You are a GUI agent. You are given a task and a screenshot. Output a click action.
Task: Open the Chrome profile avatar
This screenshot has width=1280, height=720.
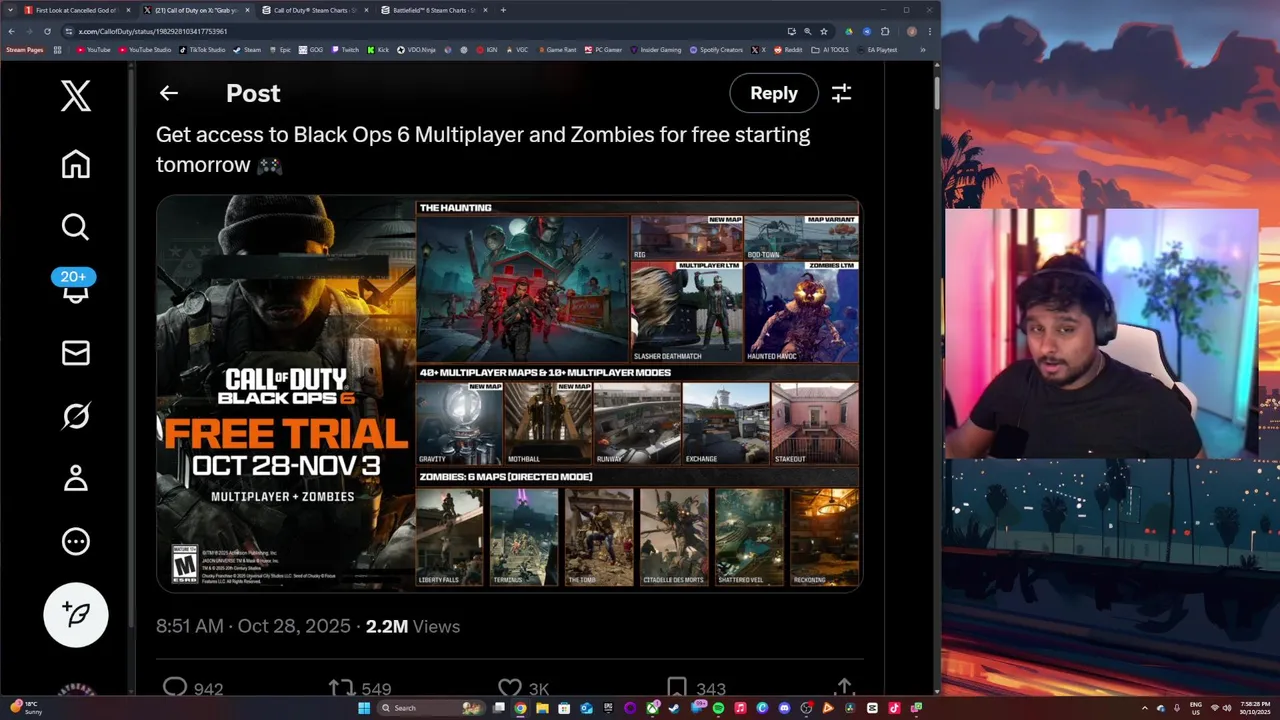[x=911, y=31]
